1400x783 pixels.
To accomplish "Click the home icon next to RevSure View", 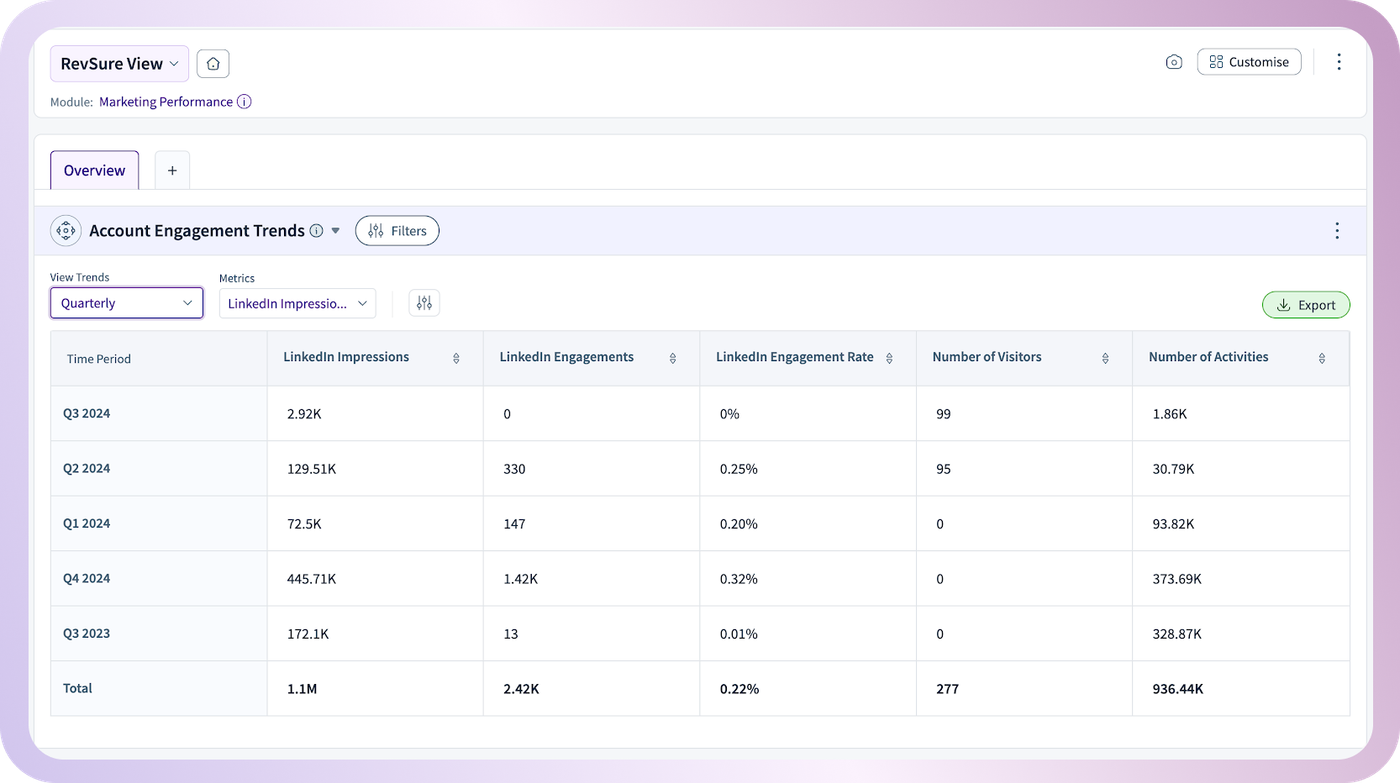I will click(213, 63).
